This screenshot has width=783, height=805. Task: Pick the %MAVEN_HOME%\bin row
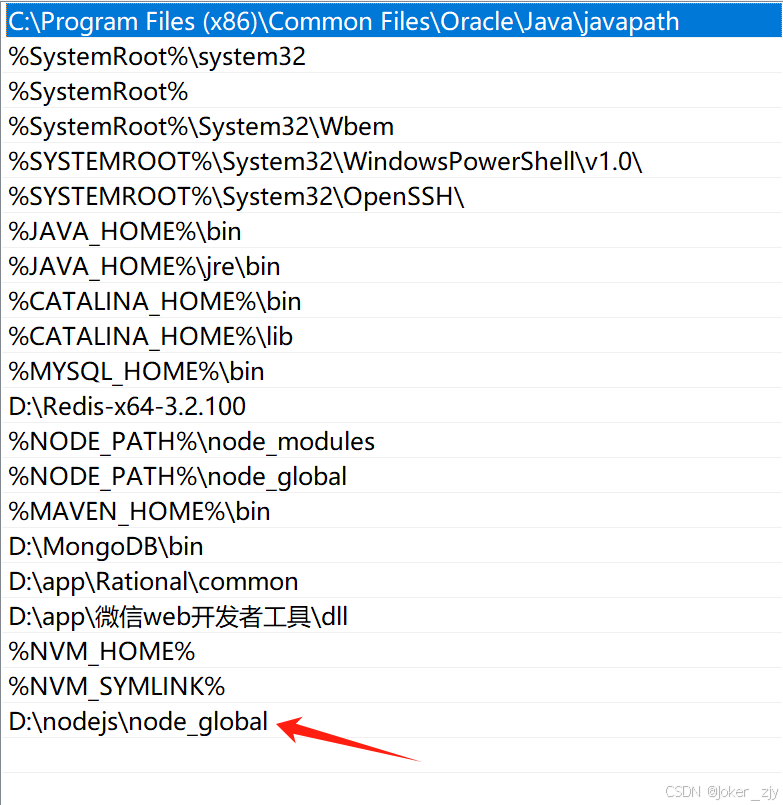(x=394, y=511)
